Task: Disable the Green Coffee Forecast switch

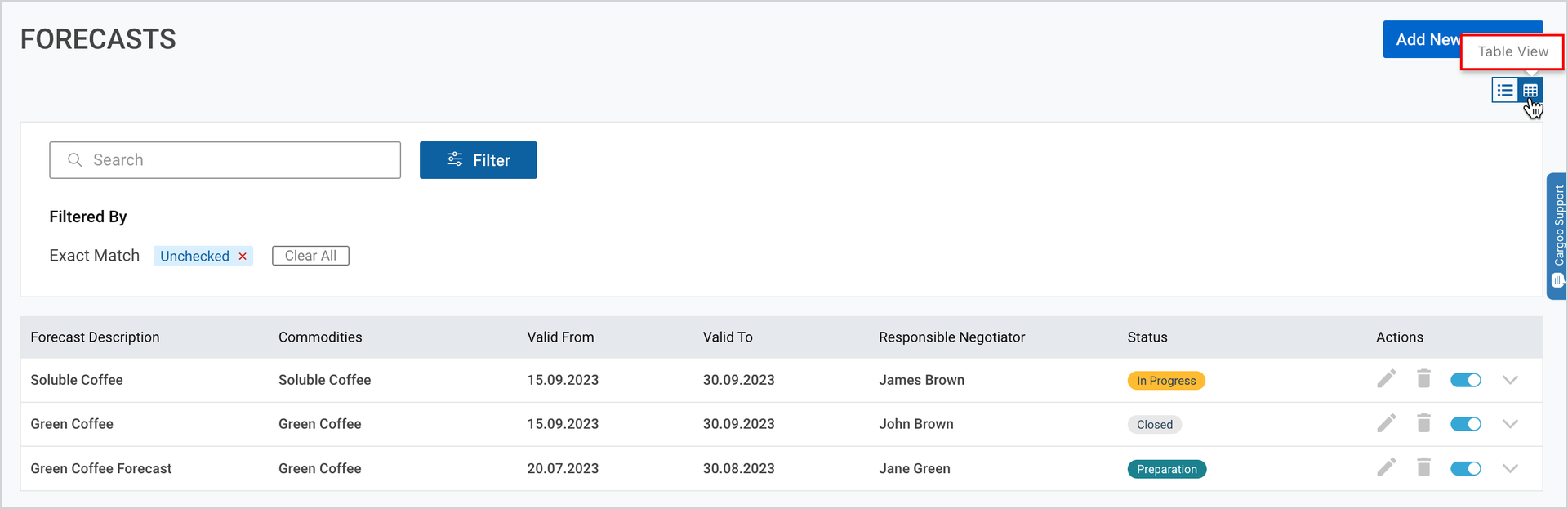Action: tap(1466, 468)
